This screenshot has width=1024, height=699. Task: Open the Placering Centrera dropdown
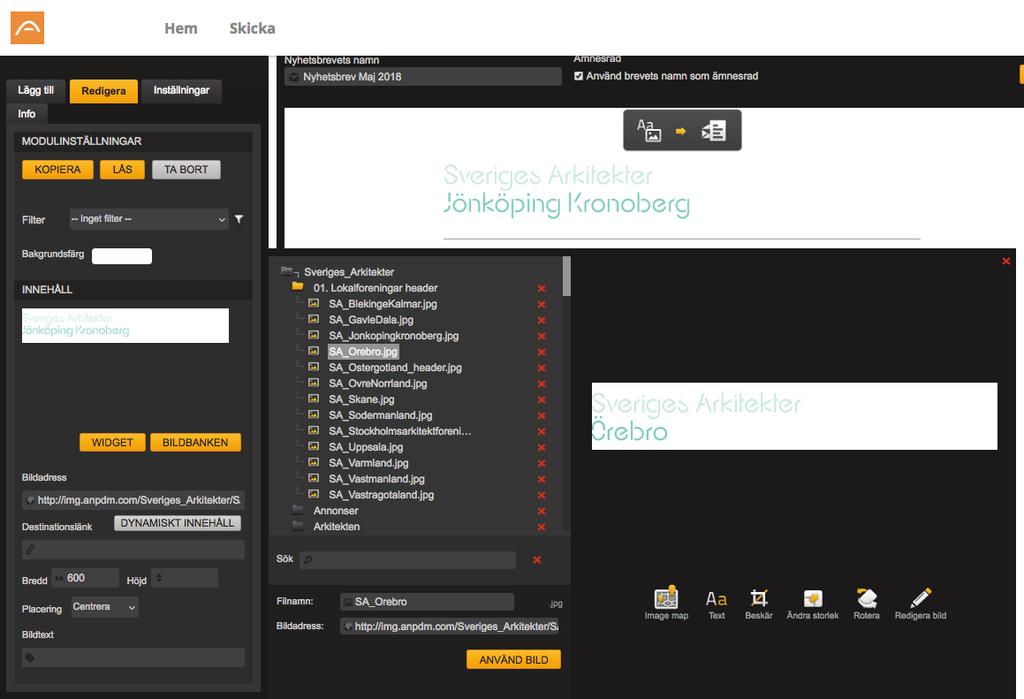tap(104, 607)
